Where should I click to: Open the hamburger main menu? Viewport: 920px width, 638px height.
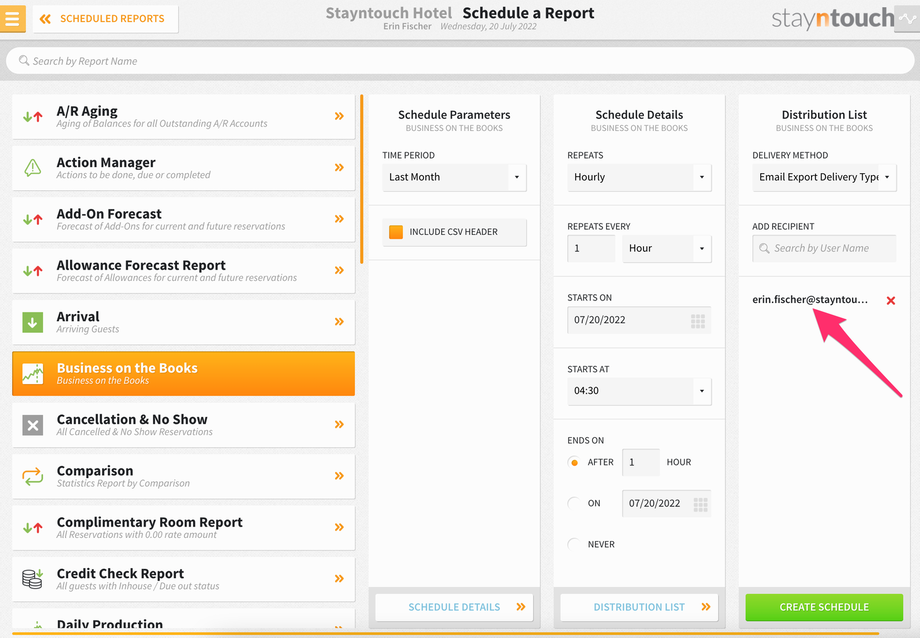[x=12, y=18]
